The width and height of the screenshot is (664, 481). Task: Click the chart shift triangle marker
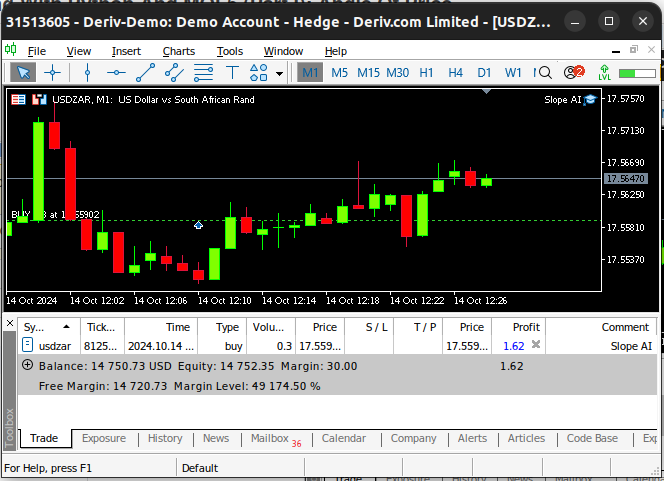tap(487, 91)
